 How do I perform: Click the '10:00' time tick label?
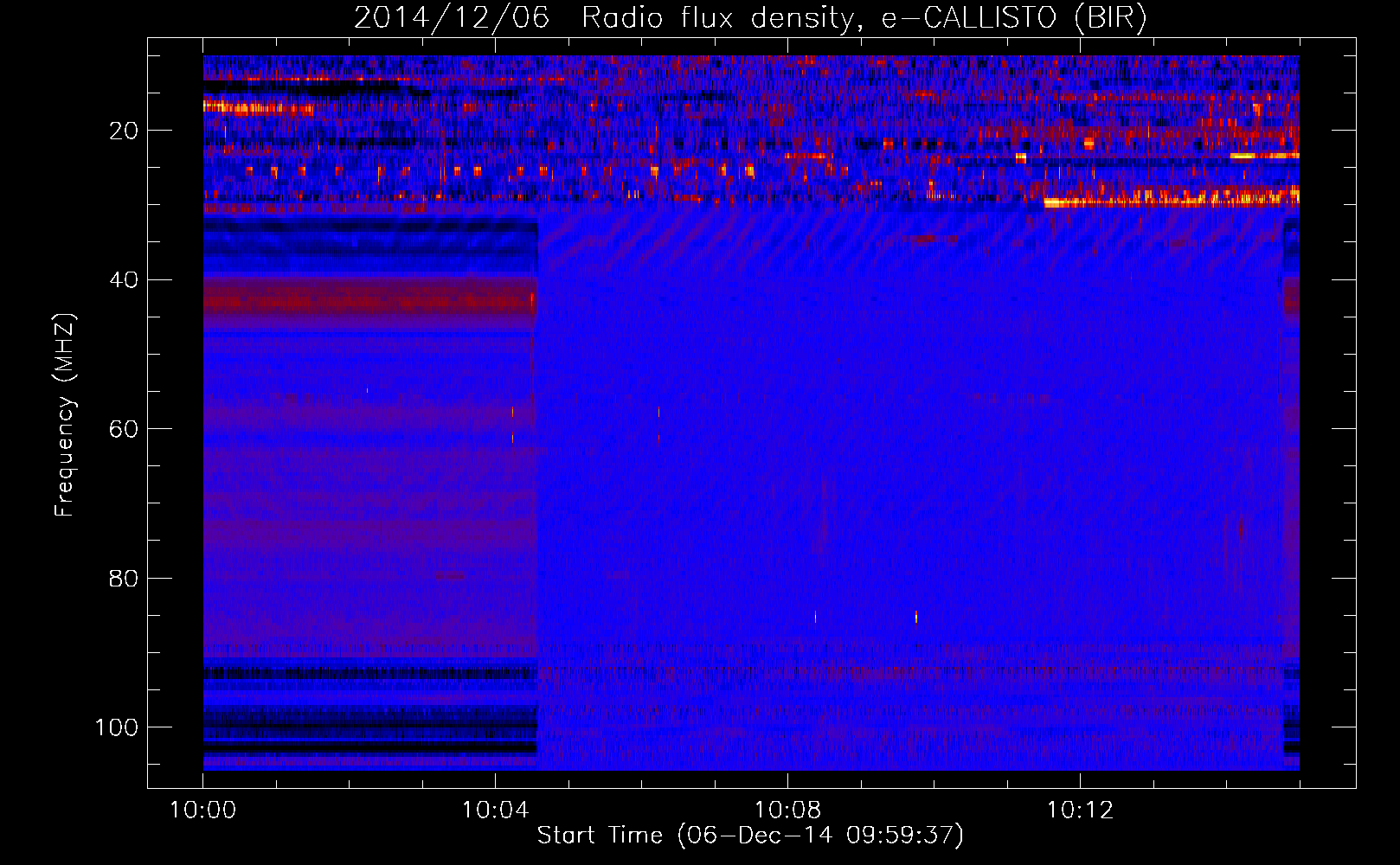202,811
